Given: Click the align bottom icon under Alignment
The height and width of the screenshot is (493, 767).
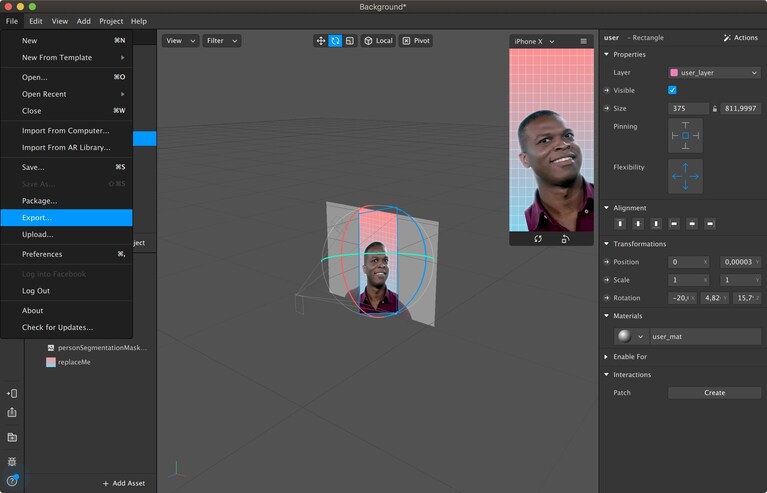Looking at the screenshot, I should click(656, 224).
